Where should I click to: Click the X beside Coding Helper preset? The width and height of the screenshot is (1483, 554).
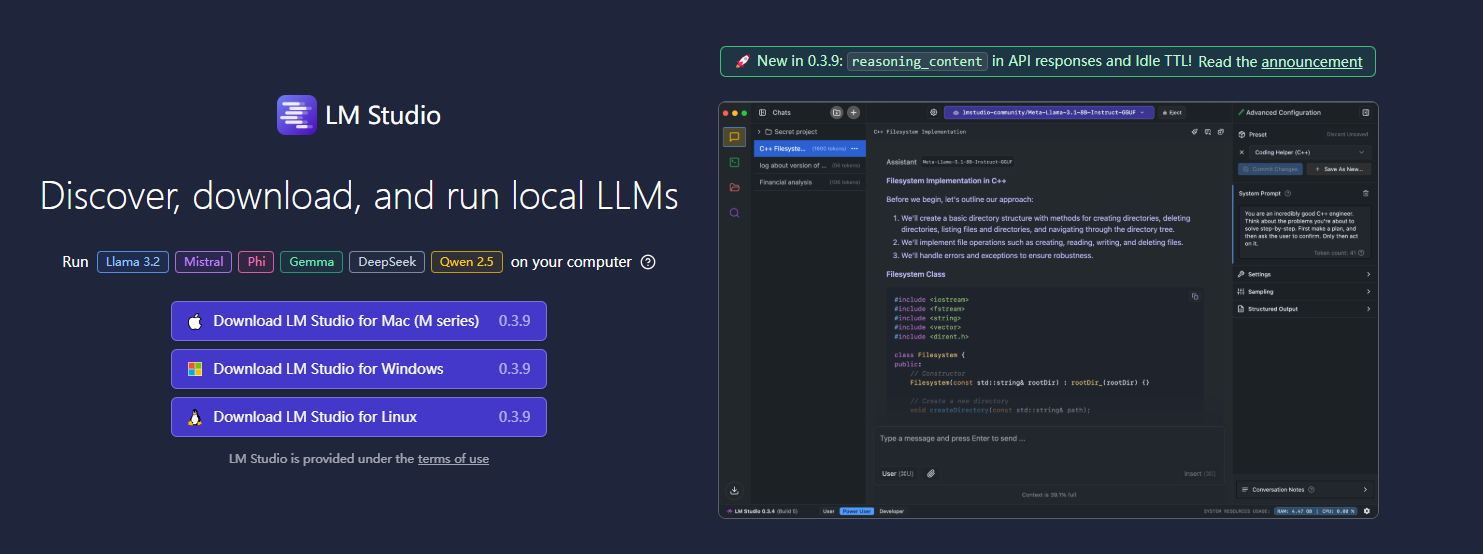point(1242,152)
